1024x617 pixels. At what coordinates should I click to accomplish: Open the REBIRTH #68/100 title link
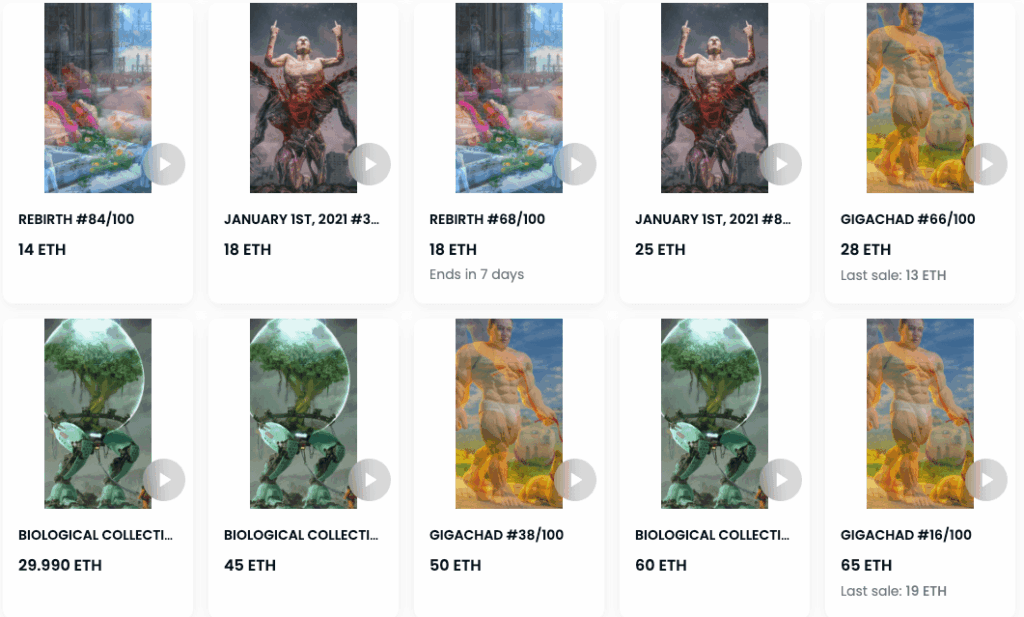click(487, 219)
